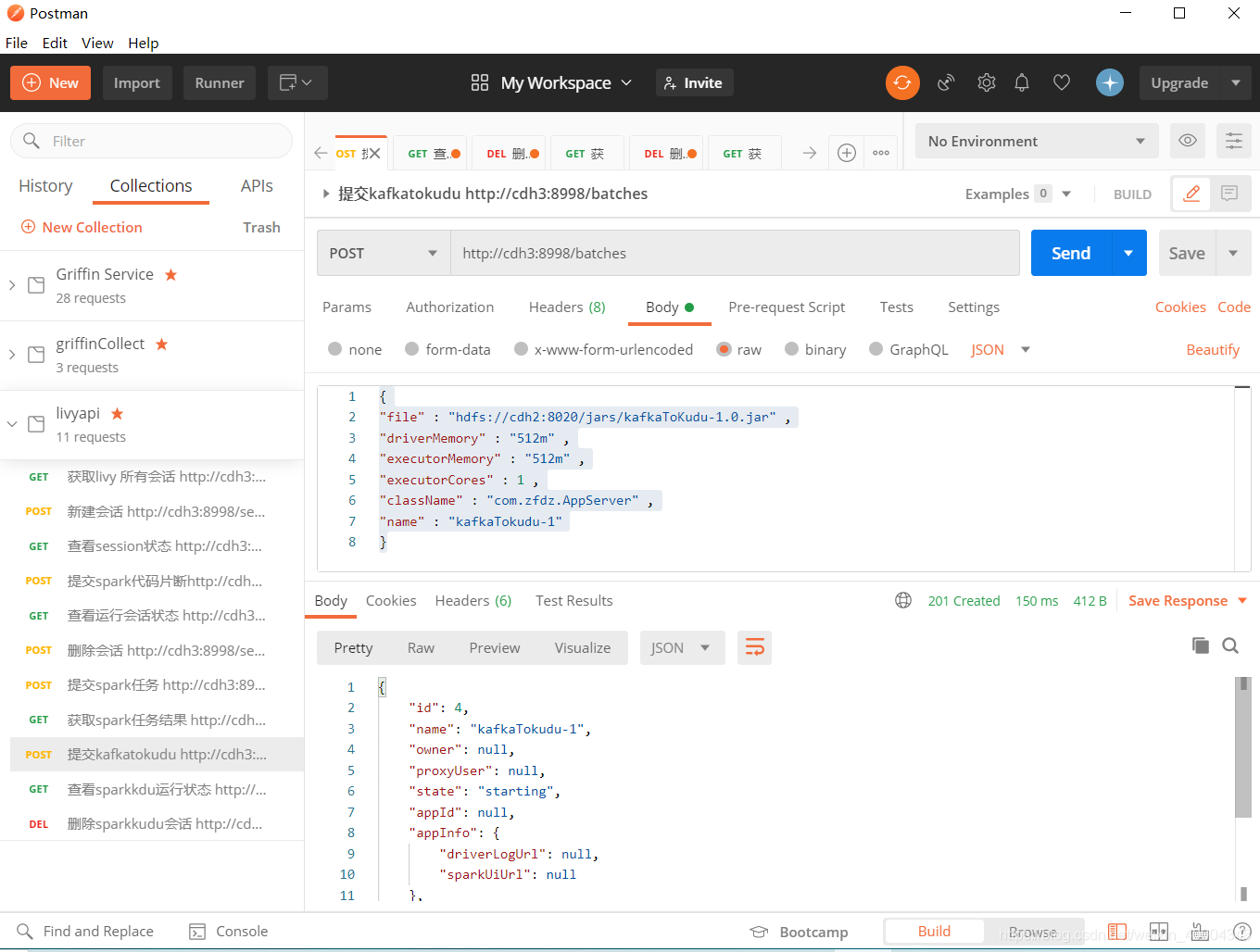Expand the griffinCollect collection
Image resolution: width=1260 pixels, height=952 pixels.
(x=12, y=355)
